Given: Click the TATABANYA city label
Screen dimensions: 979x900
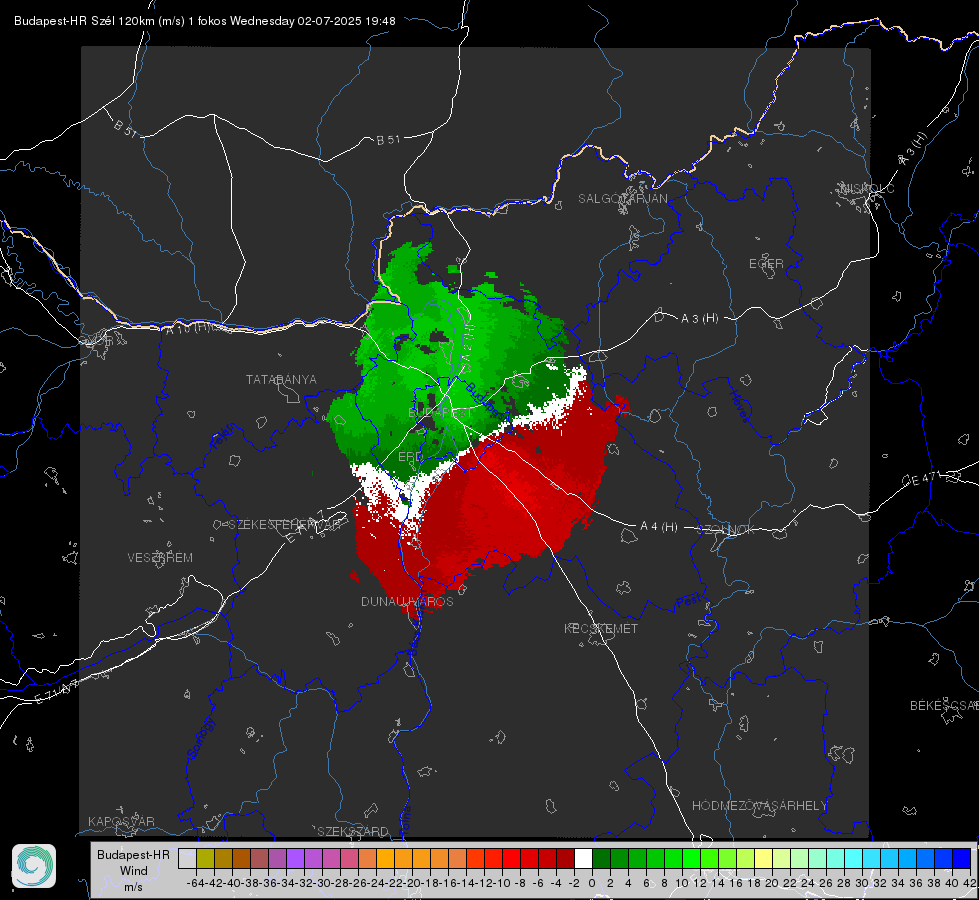Looking at the screenshot, I should coord(281,380).
